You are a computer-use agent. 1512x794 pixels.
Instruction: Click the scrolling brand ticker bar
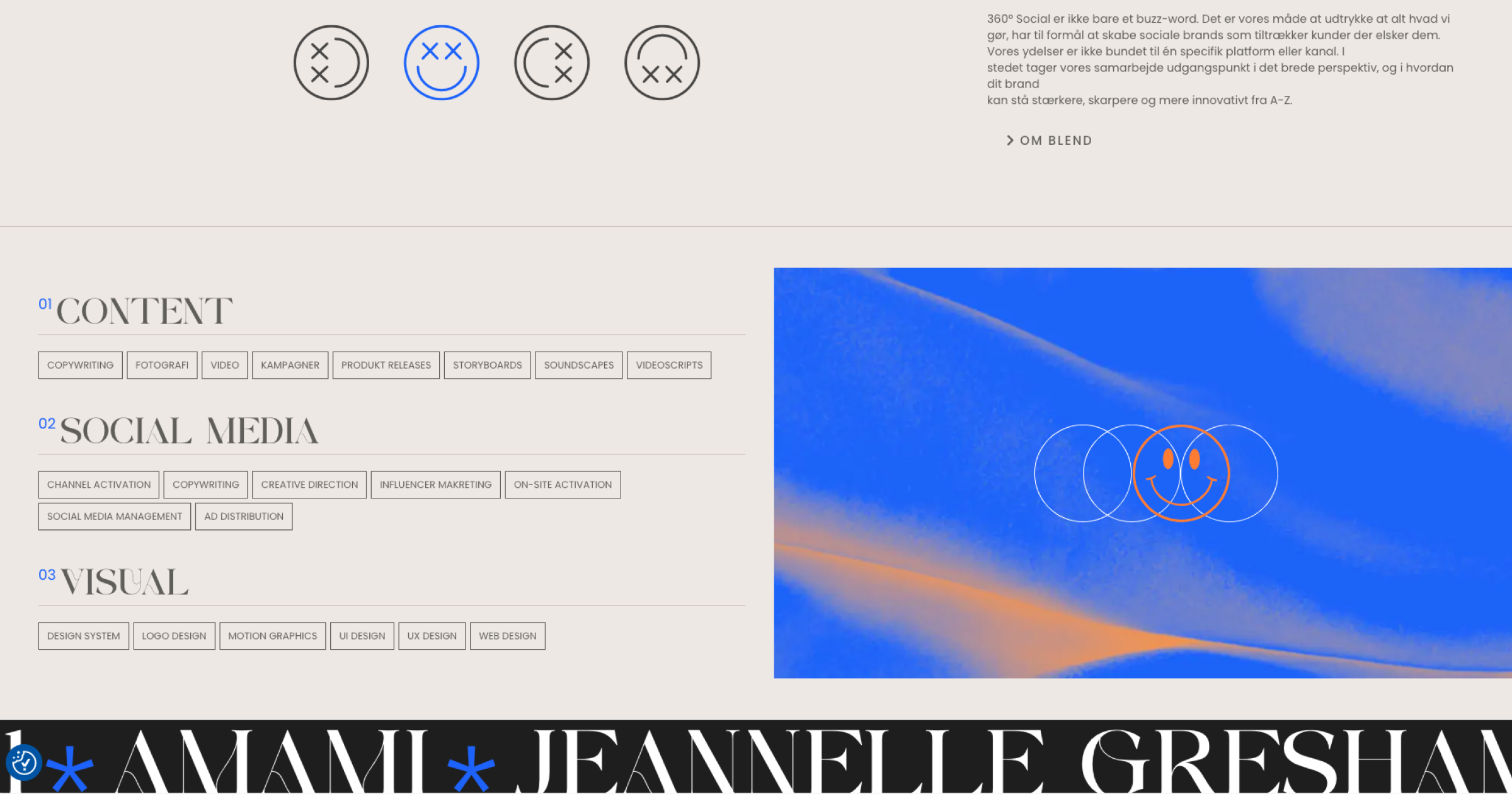click(x=756, y=755)
